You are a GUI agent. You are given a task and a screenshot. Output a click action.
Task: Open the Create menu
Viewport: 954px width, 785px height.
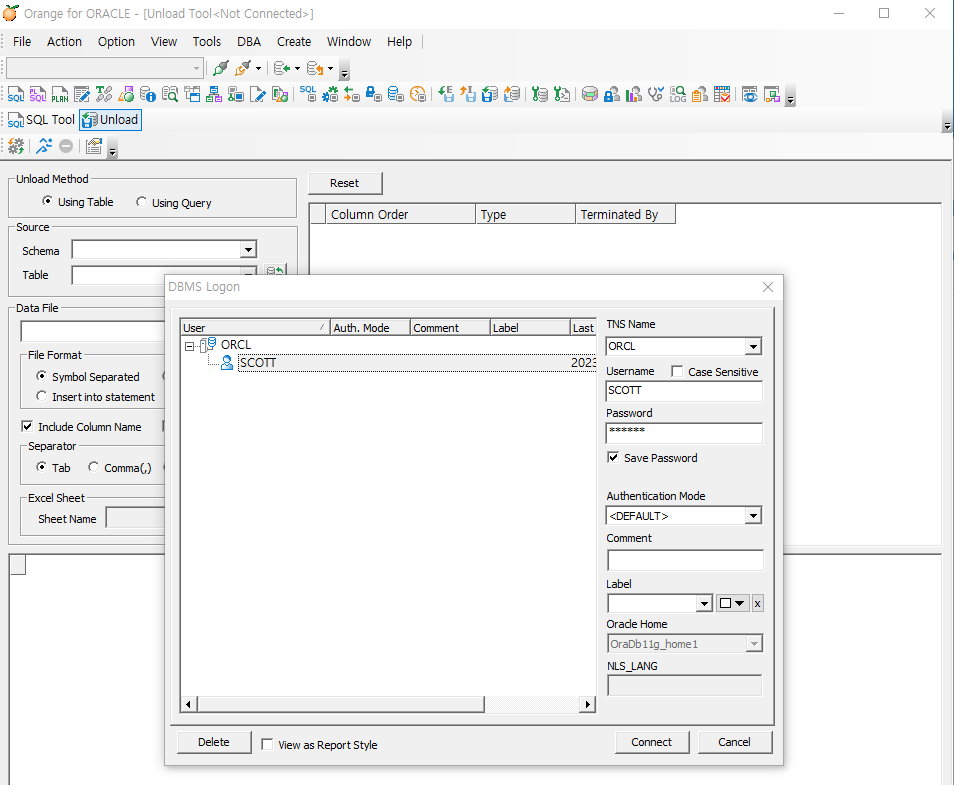[294, 41]
